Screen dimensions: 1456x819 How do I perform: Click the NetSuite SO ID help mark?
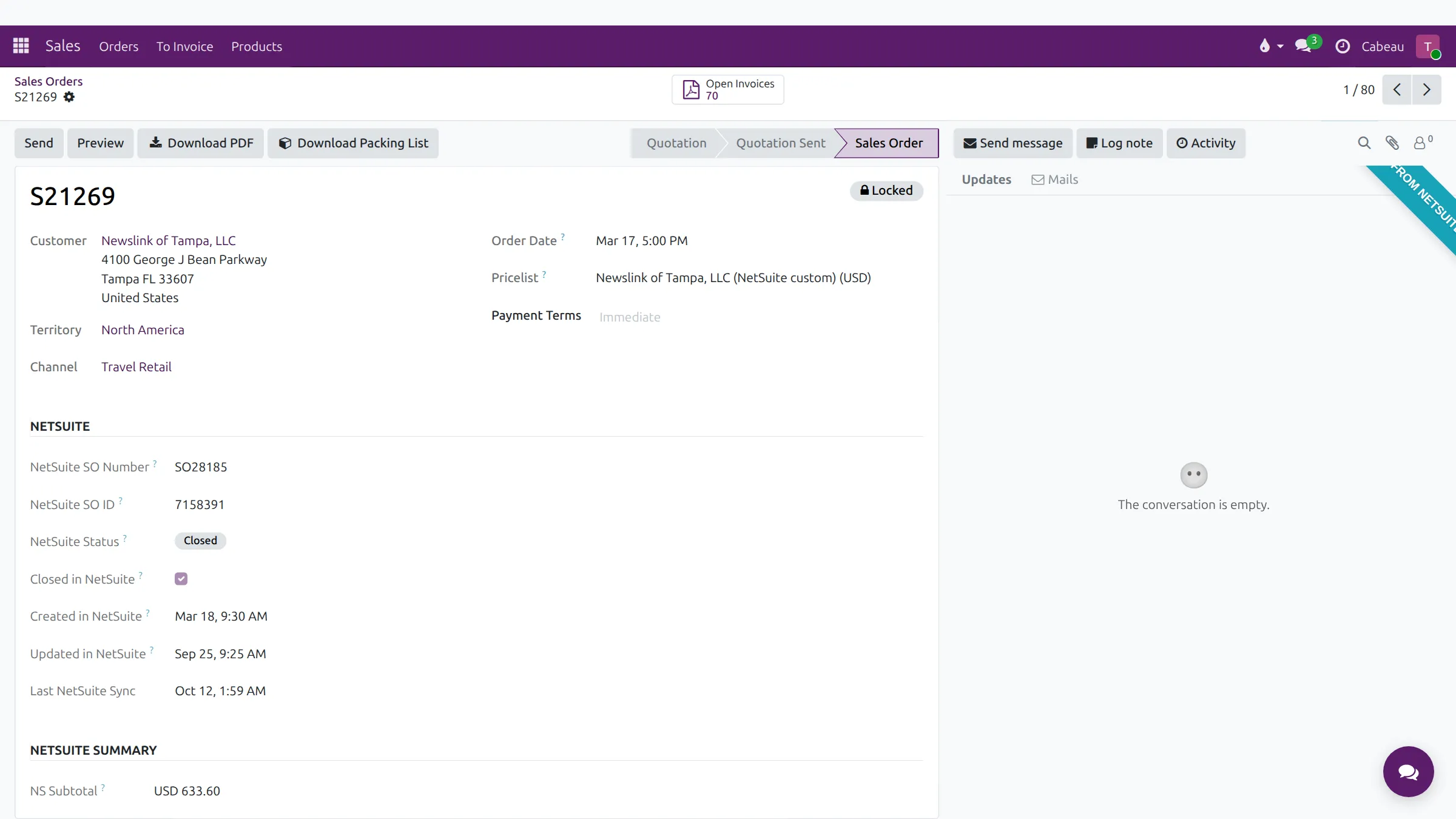121,500
